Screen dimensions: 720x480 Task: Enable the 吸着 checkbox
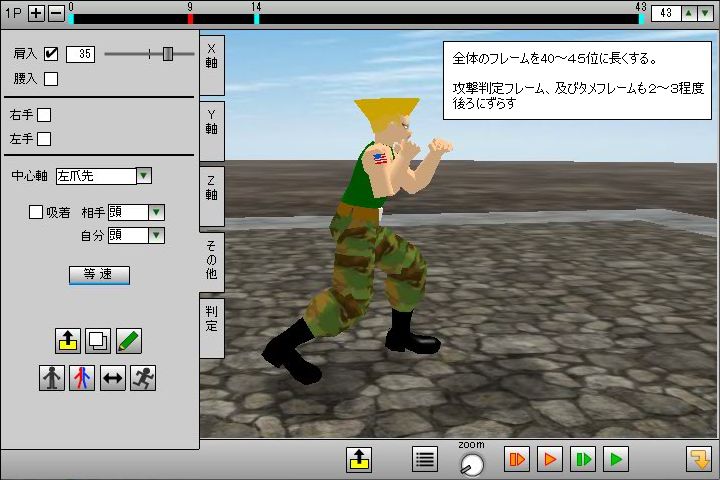tap(36, 212)
